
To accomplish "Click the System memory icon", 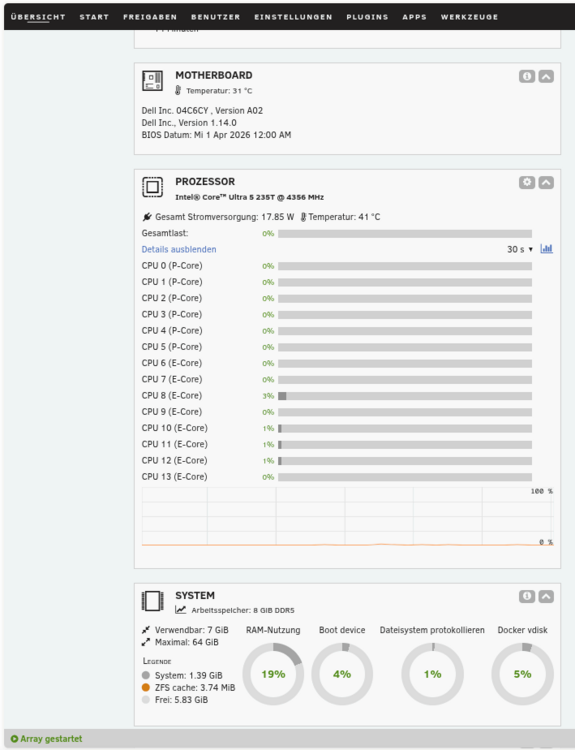I will [153, 601].
